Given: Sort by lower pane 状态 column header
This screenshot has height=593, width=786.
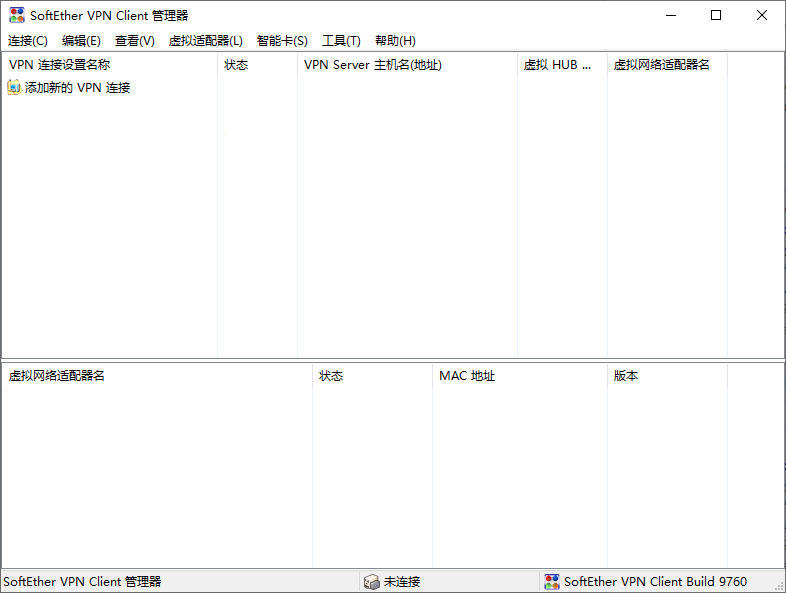Looking at the screenshot, I should [372, 375].
